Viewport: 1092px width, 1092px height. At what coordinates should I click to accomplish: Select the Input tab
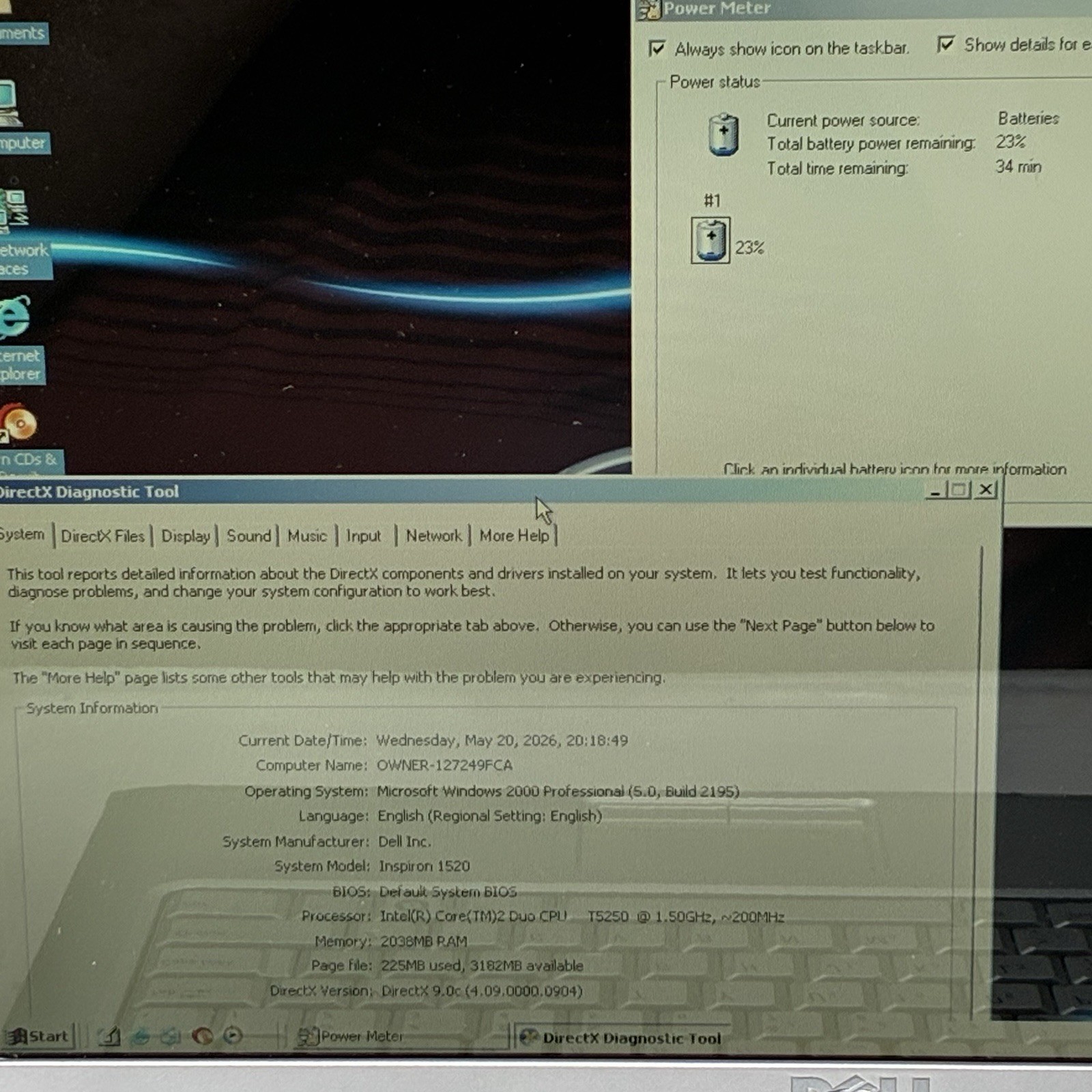[x=364, y=536]
